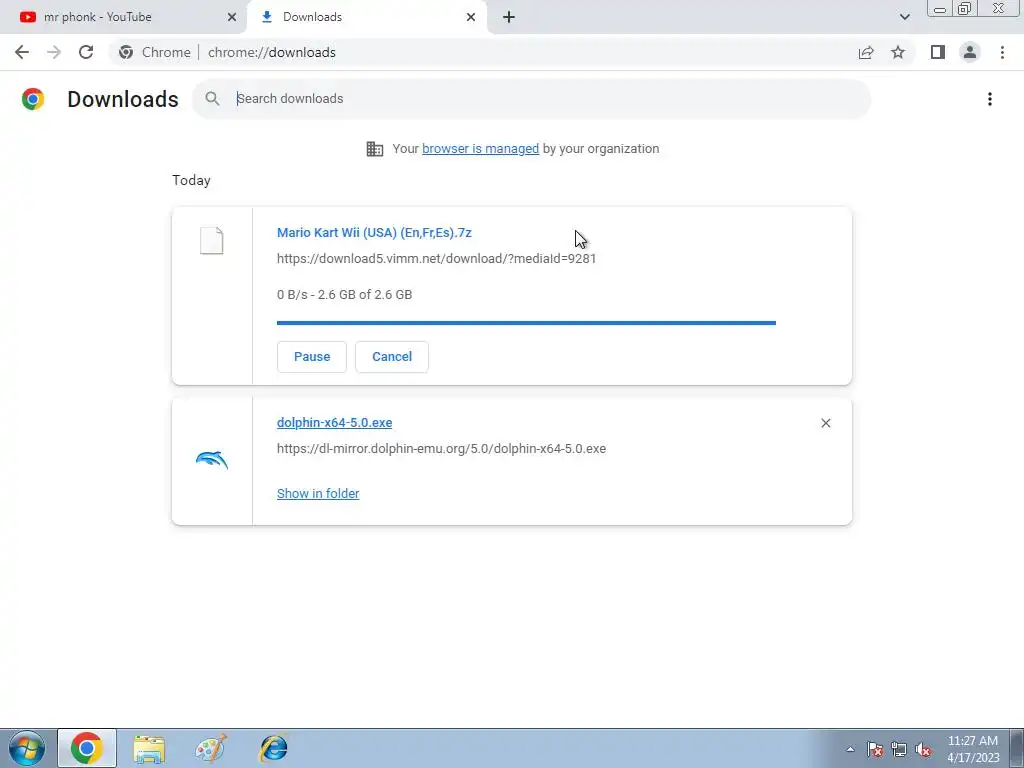Click the Today date heading

191,180
